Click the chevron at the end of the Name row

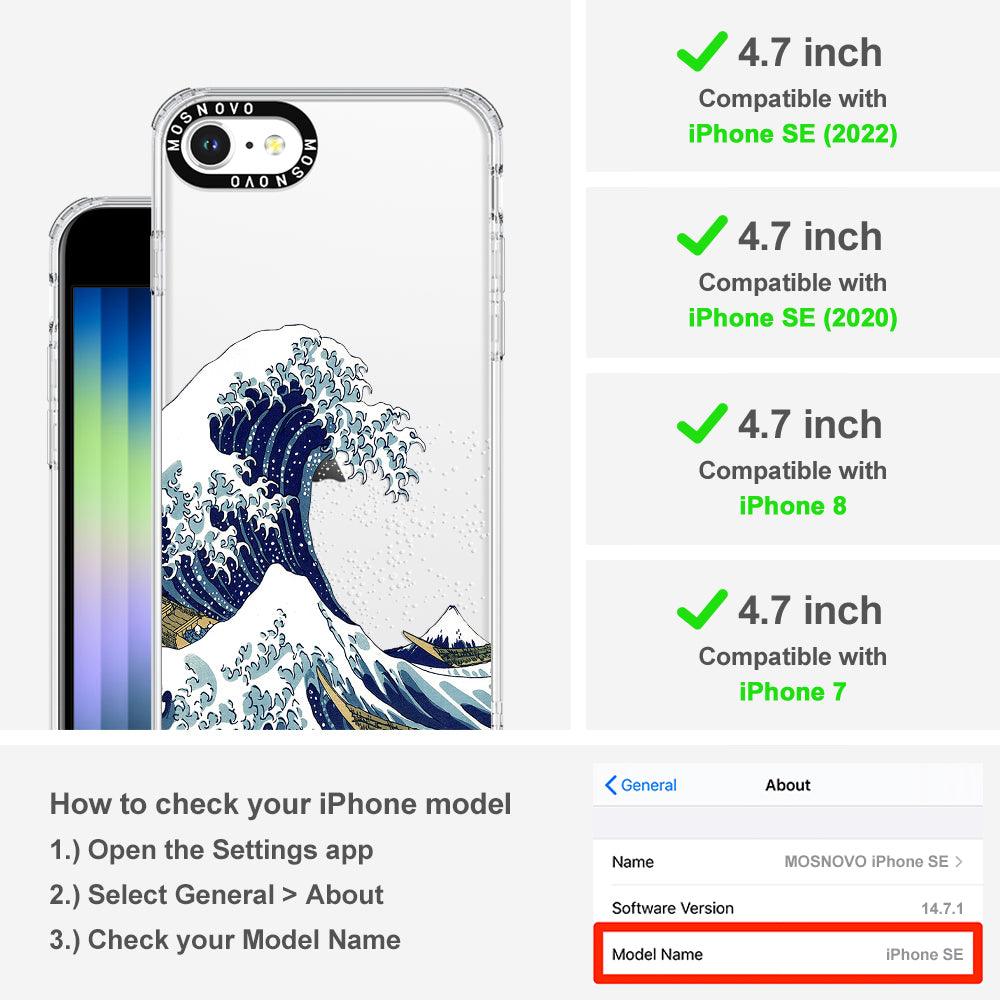tap(959, 862)
